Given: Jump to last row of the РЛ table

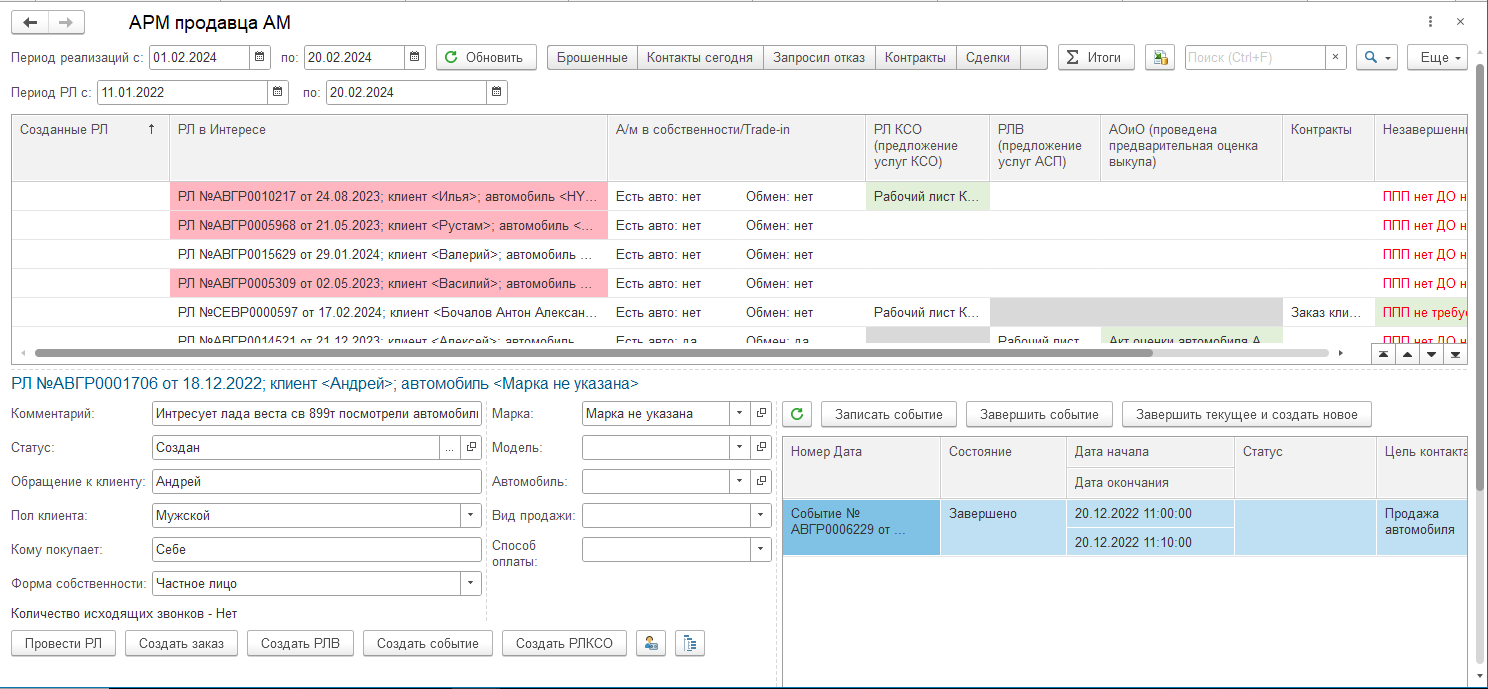Looking at the screenshot, I should 1455,354.
